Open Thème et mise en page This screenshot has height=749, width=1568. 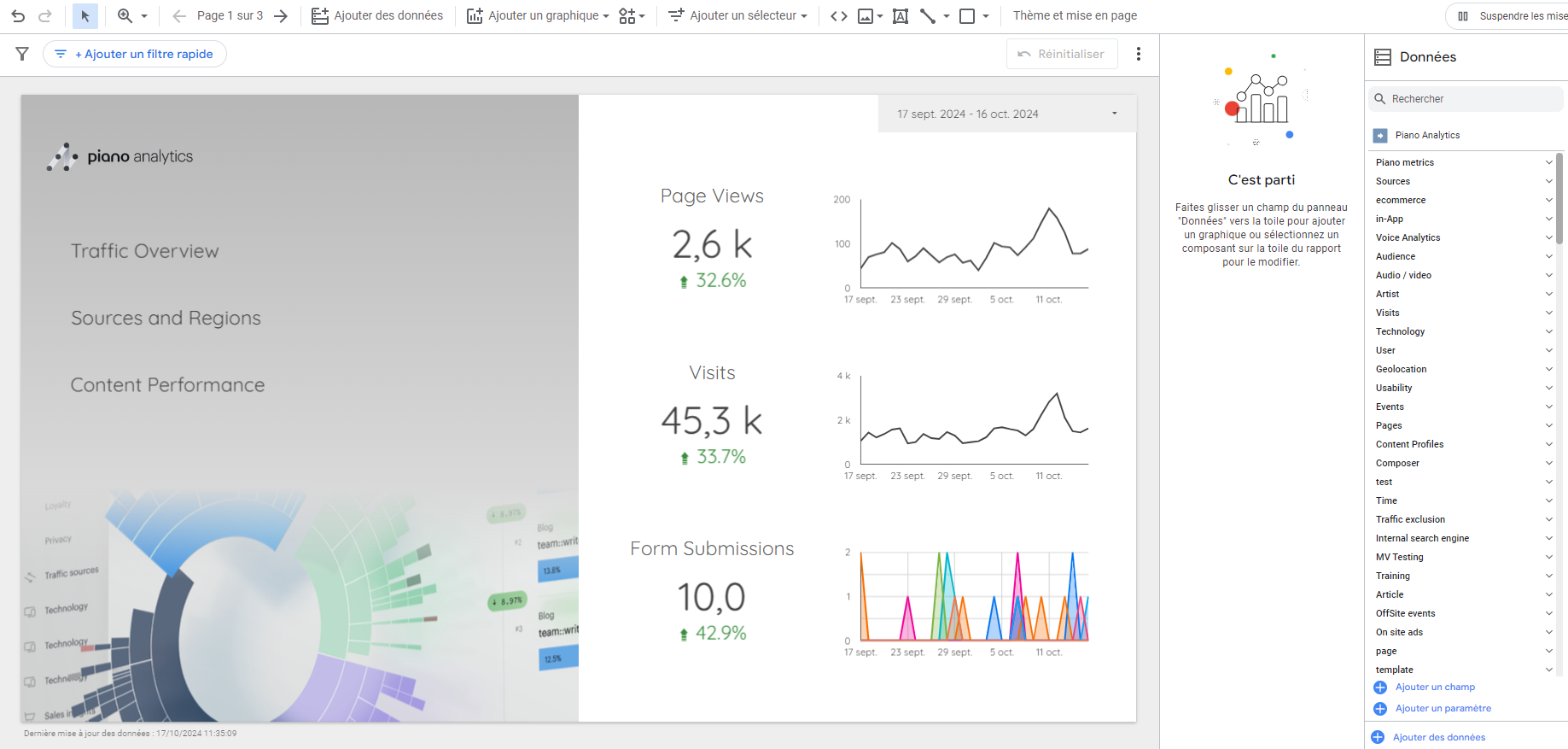(1075, 15)
